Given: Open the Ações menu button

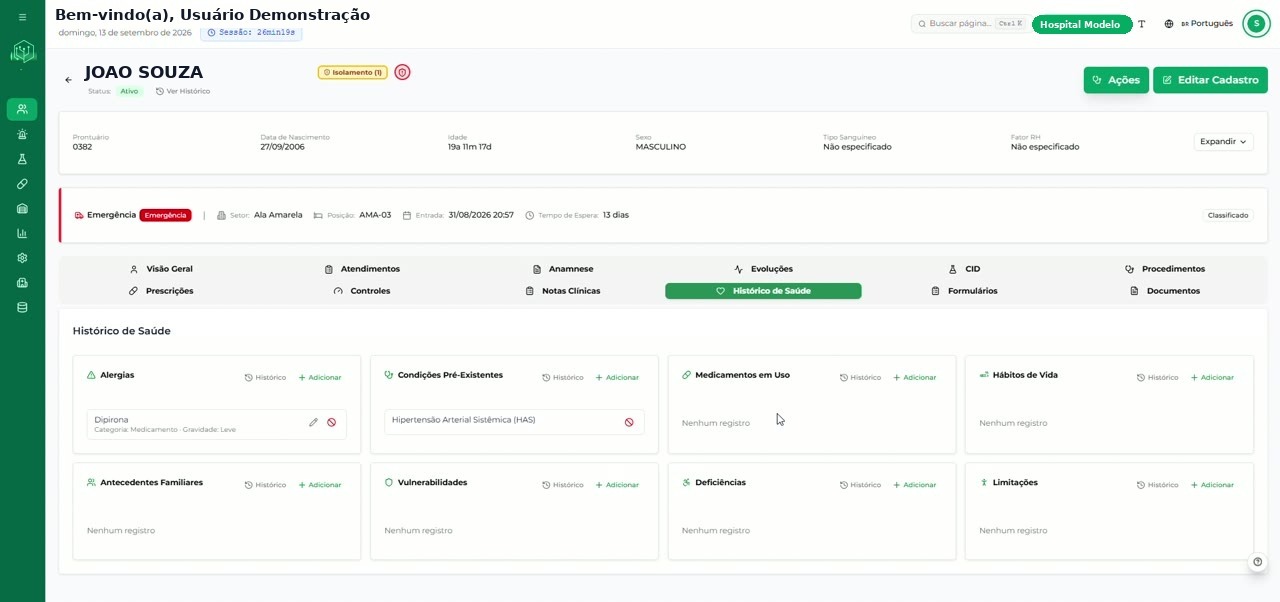Looking at the screenshot, I should tap(1116, 80).
